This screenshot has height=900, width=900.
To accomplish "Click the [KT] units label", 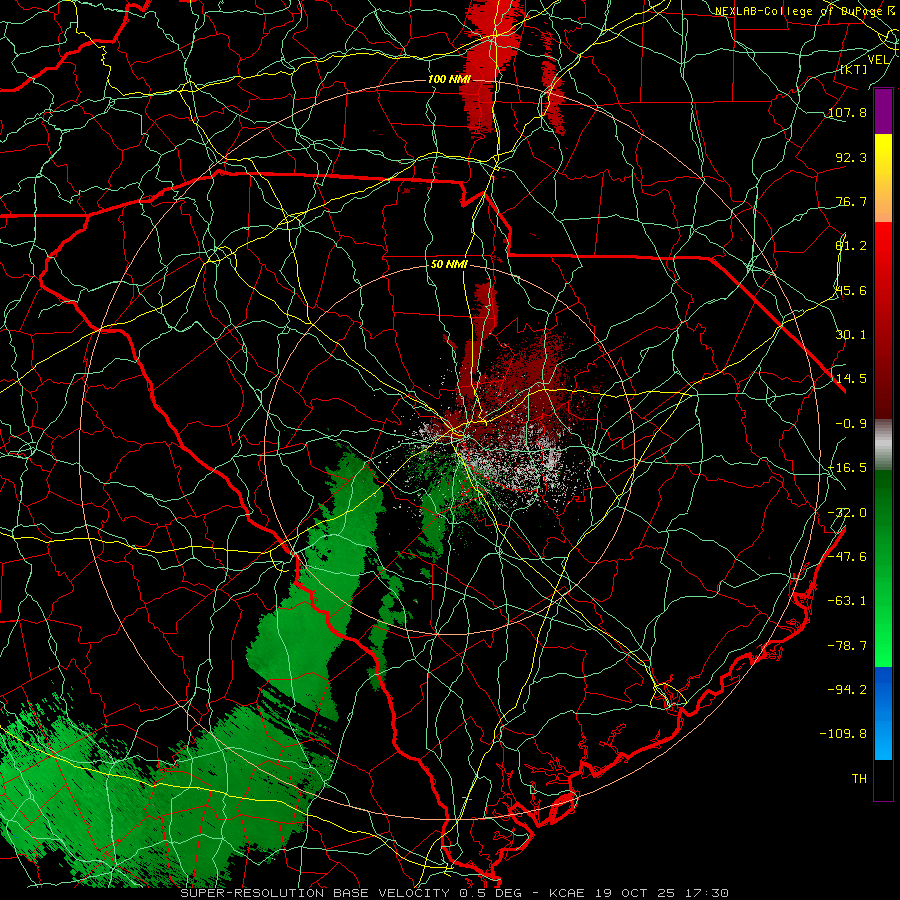I will pos(854,69).
